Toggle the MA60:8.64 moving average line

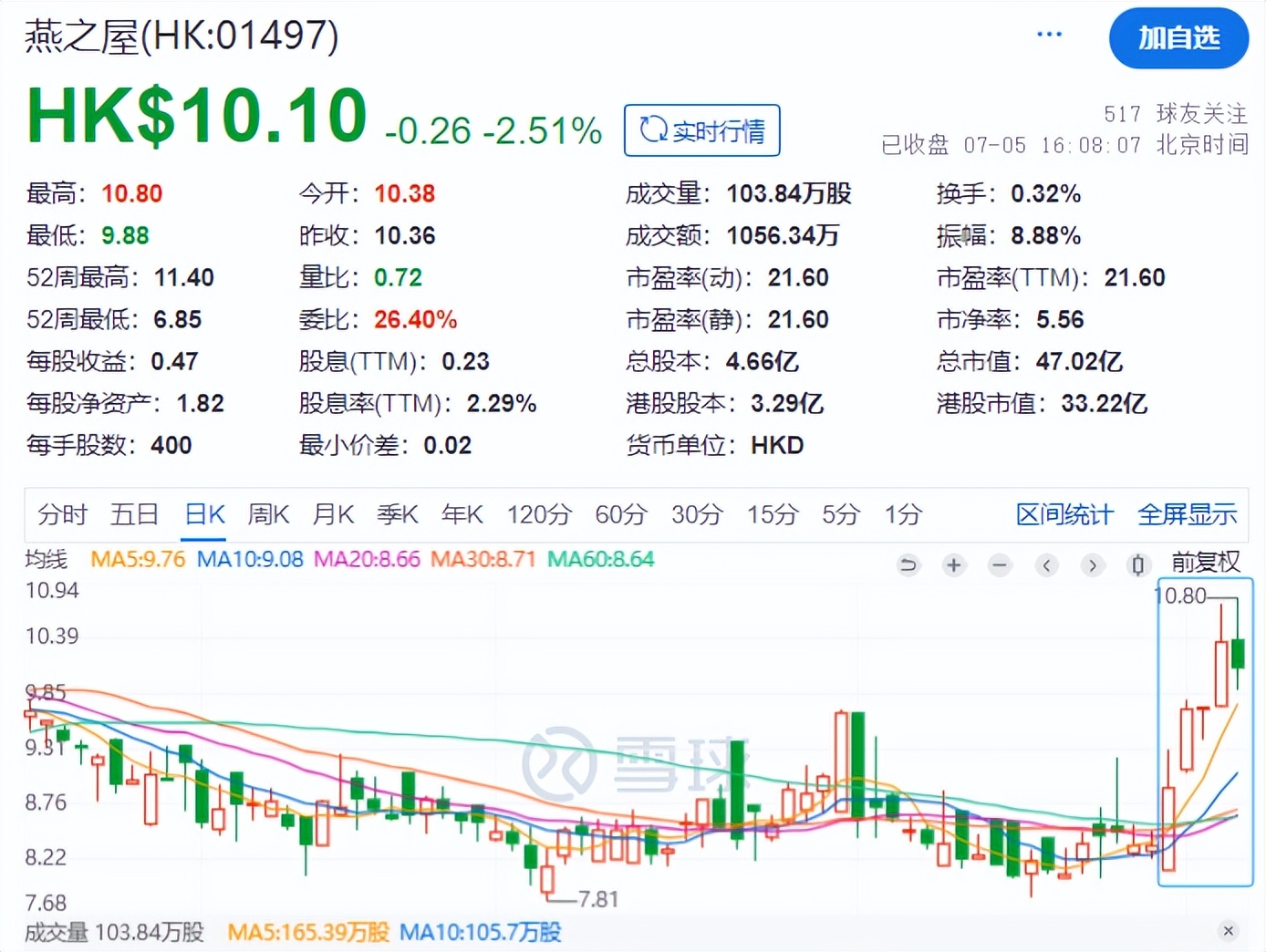pos(600,559)
